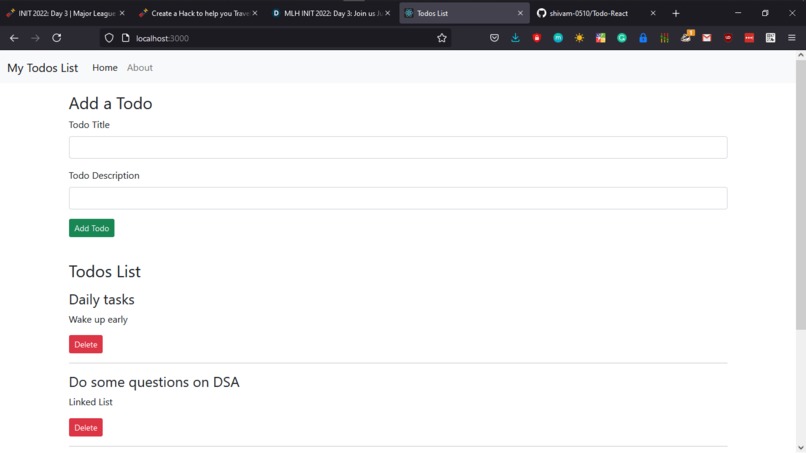
Task: Restore down the browser window
Action: tap(765, 13)
